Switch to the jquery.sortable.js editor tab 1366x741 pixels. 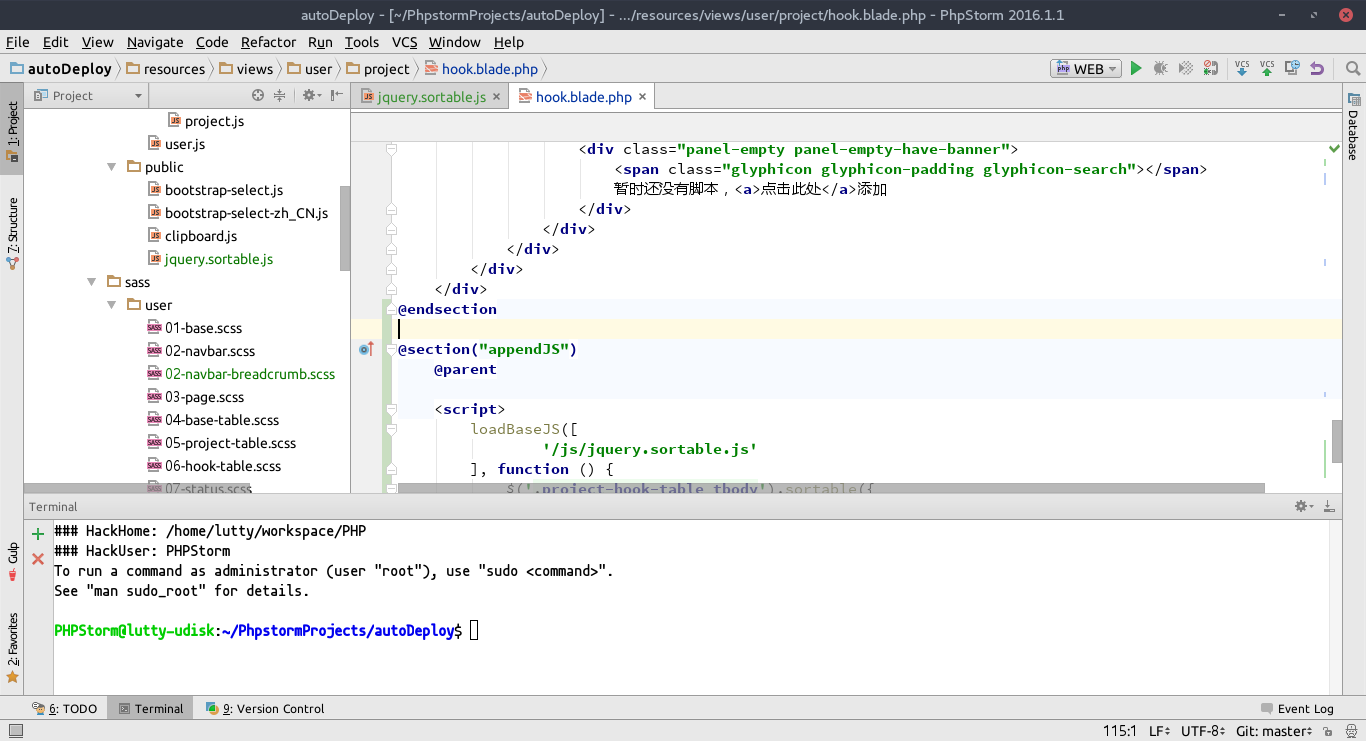pos(428,96)
